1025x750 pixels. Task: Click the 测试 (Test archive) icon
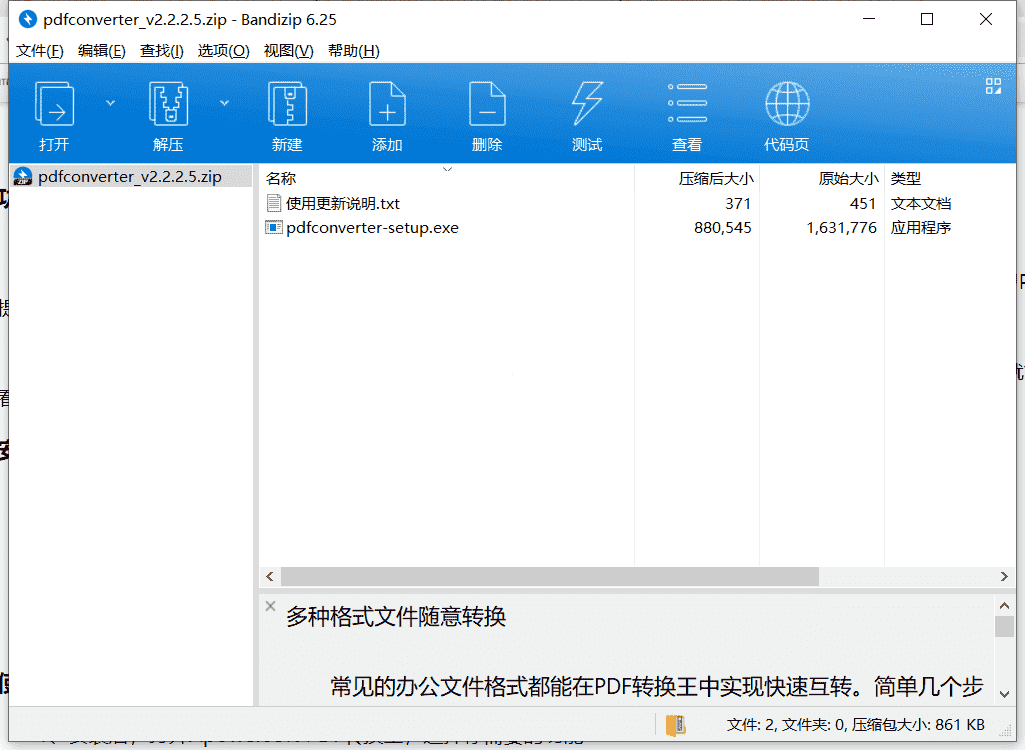[587, 103]
